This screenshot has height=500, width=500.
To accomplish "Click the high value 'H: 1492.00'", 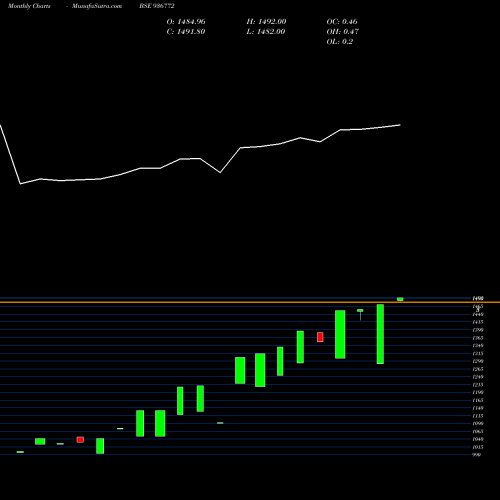I will click(266, 22).
